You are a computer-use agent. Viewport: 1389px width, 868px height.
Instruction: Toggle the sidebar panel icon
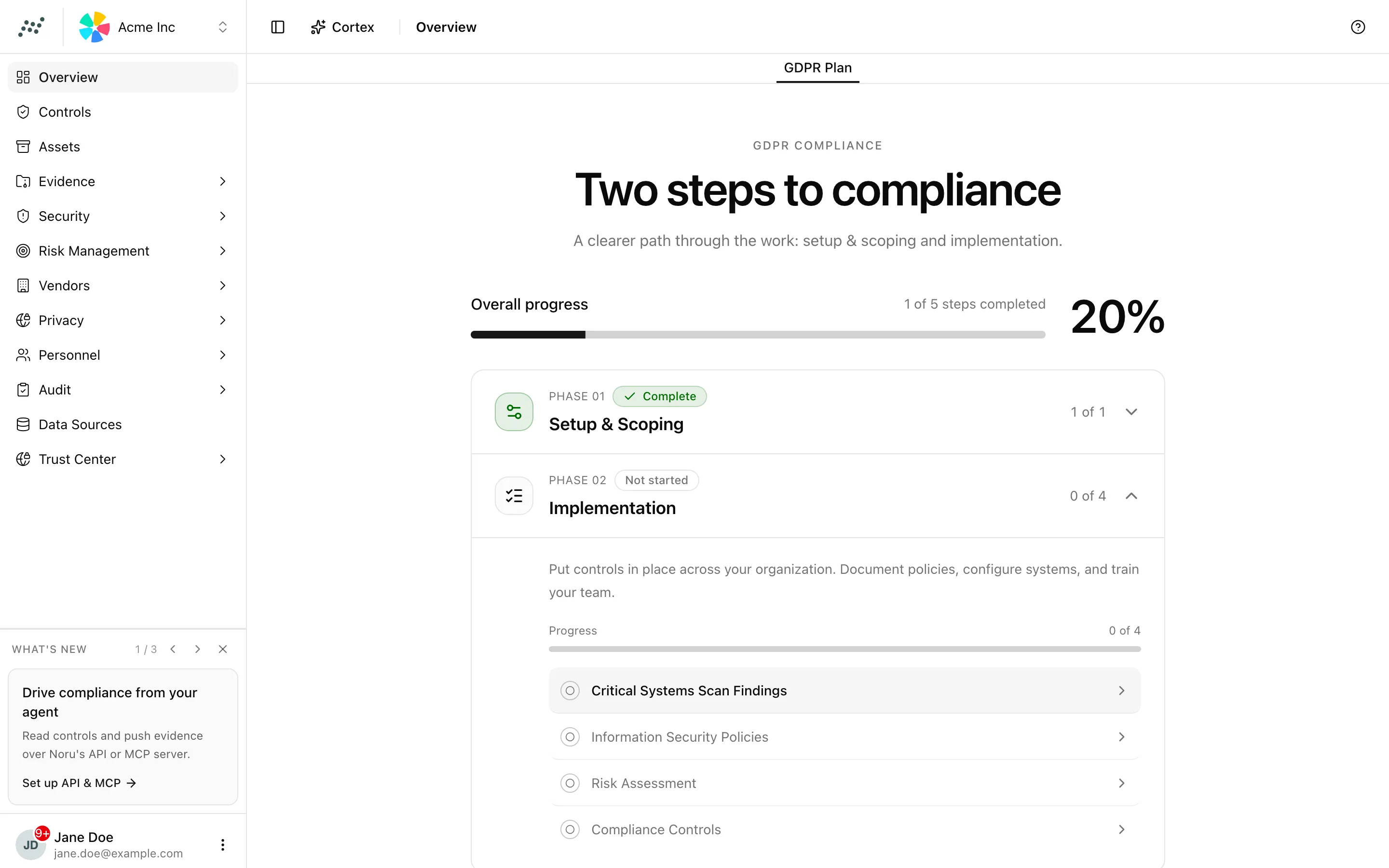point(278,27)
